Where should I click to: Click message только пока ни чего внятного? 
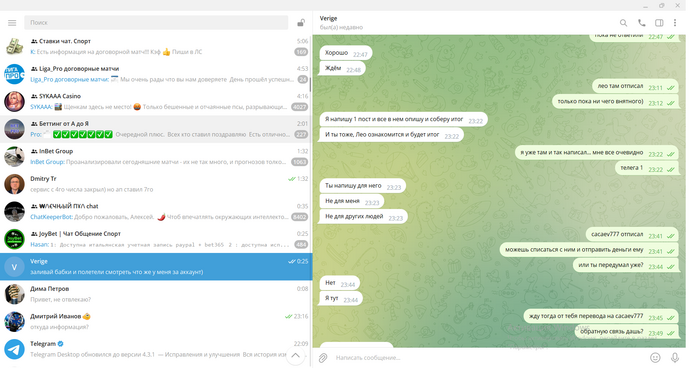[616, 102]
